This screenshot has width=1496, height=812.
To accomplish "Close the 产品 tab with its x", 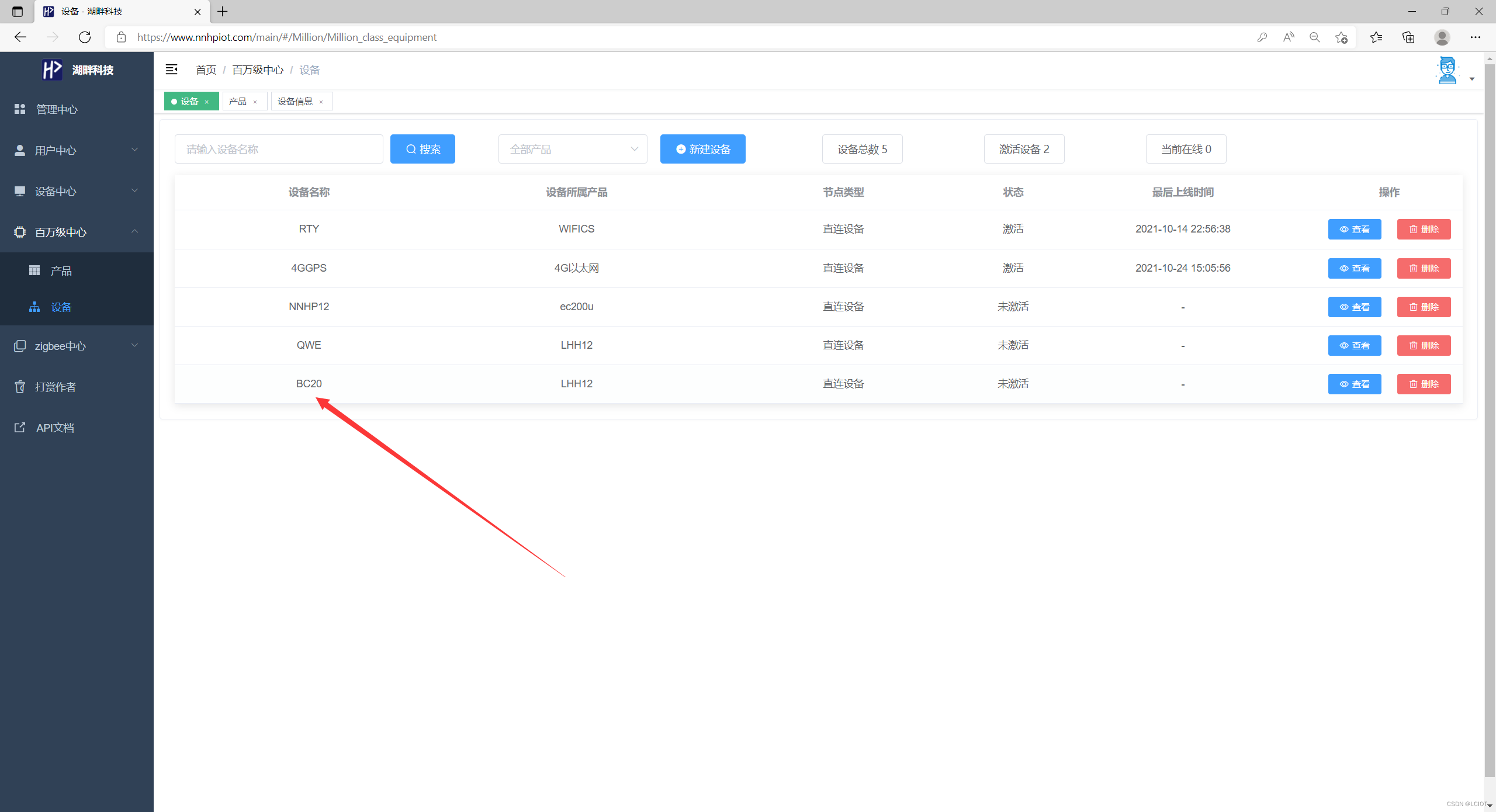I will (255, 102).
